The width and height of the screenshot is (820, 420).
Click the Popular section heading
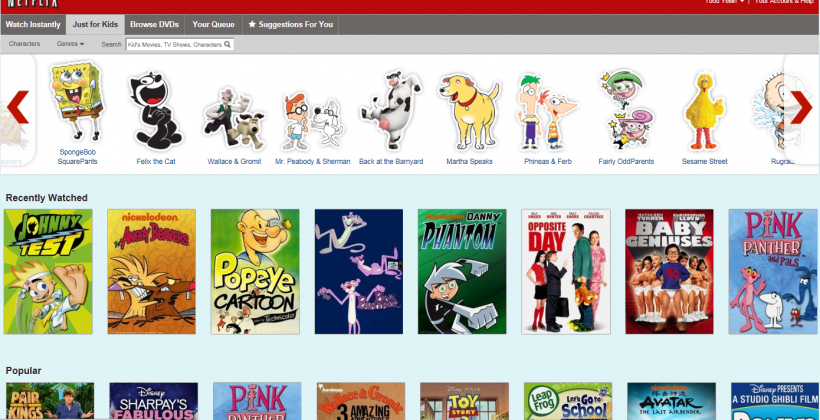(x=24, y=371)
